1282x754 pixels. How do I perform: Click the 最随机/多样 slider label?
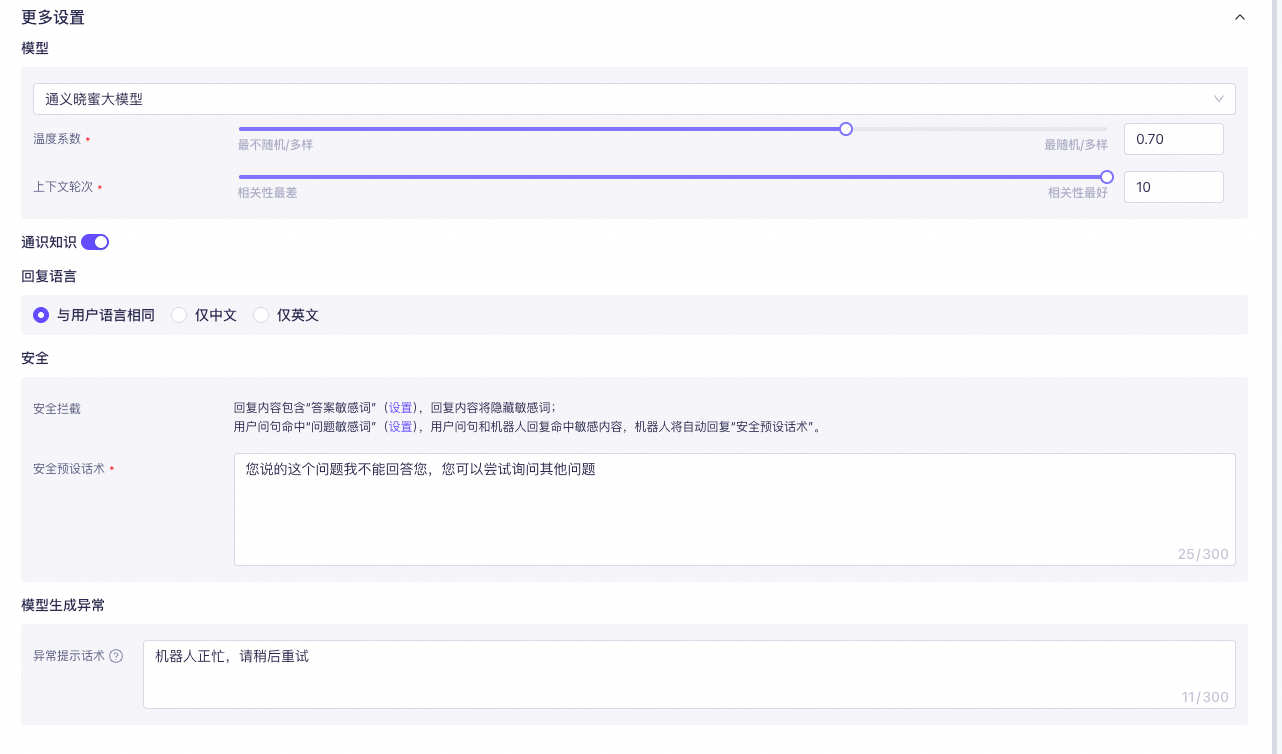tap(1076, 145)
